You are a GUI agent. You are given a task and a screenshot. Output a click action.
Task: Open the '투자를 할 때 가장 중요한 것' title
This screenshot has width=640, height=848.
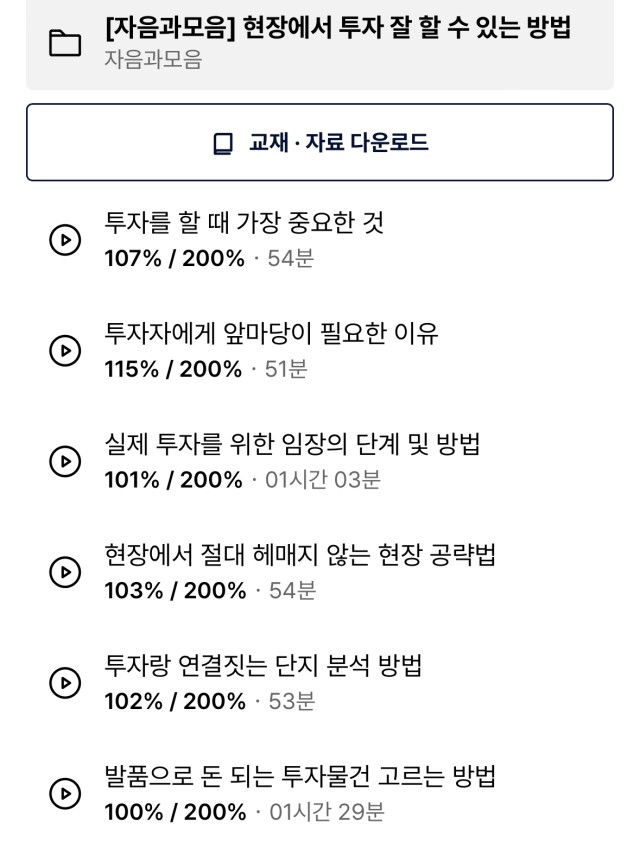[x=244, y=222]
